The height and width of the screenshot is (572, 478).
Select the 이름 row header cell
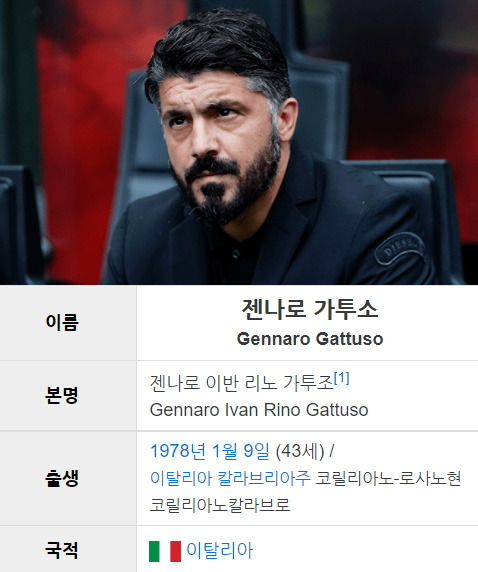(68, 323)
